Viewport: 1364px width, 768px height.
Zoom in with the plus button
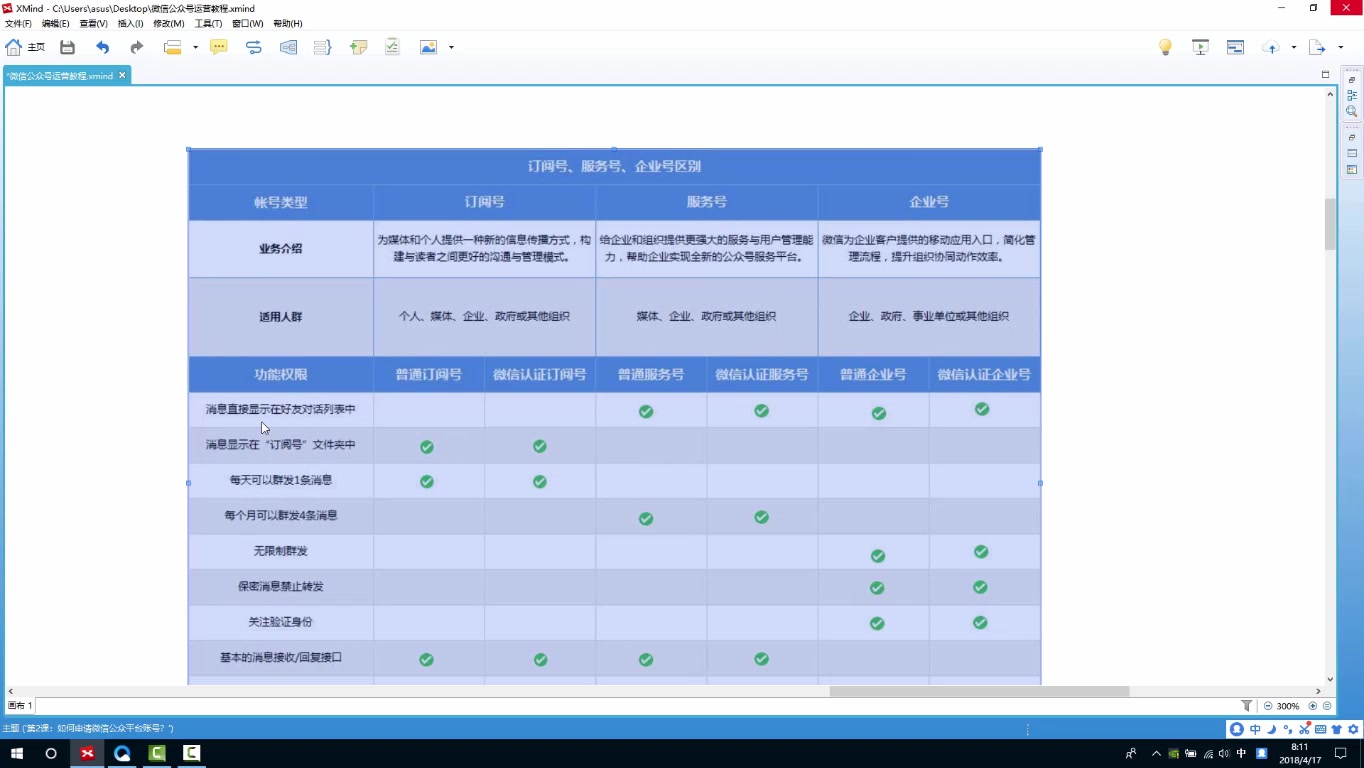(x=1313, y=706)
